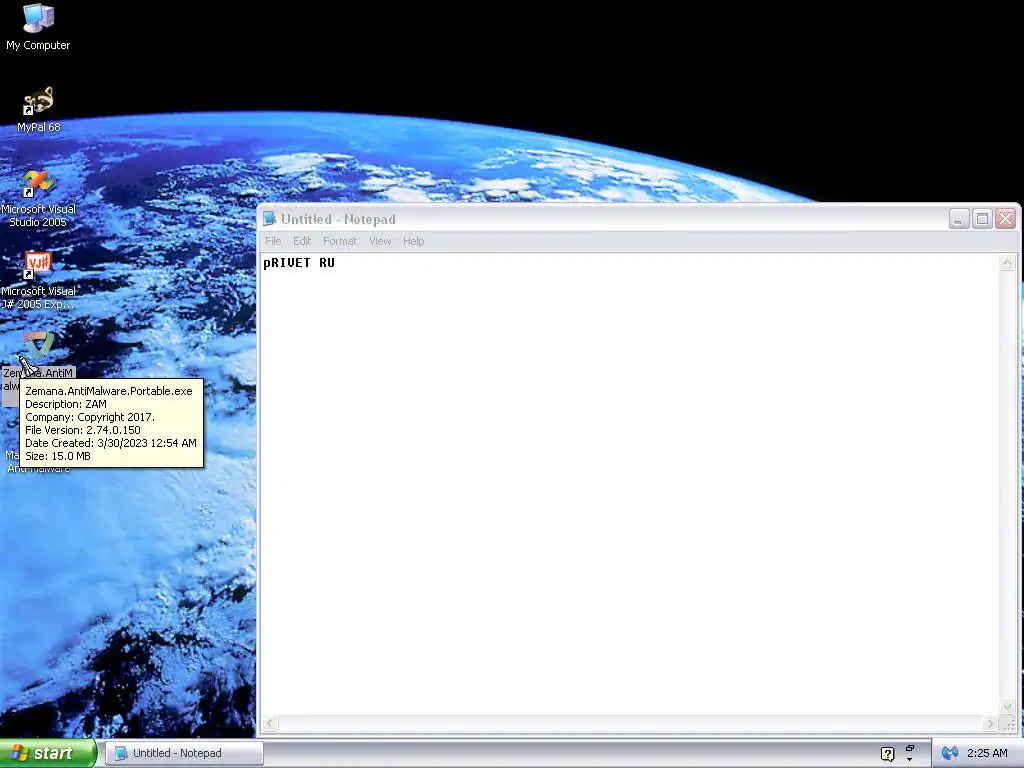The image size is (1024, 768).
Task: Open the File menu in Notepad
Action: click(x=273, y=241)
